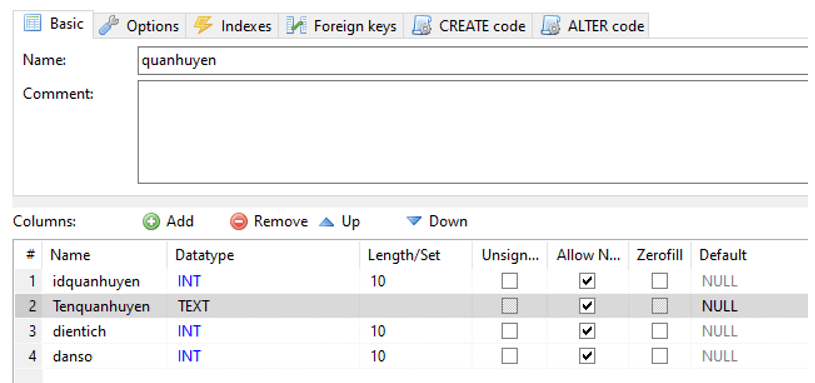Click inside the Comment text area
Image resolution: width=815 pixels, height=383 pixels.
point(472,131)
